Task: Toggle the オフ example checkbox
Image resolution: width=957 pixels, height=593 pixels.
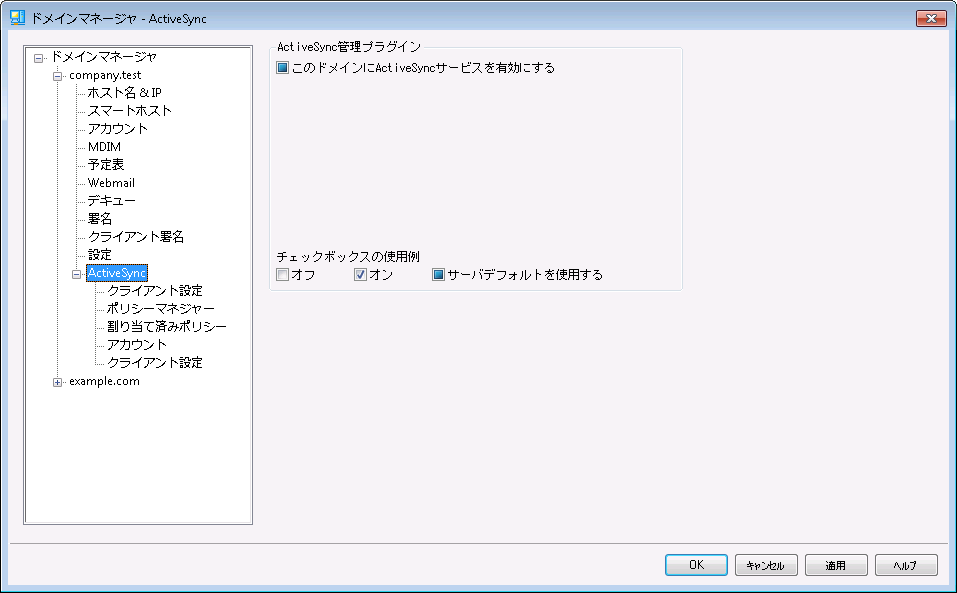Action: click(283, 275)
